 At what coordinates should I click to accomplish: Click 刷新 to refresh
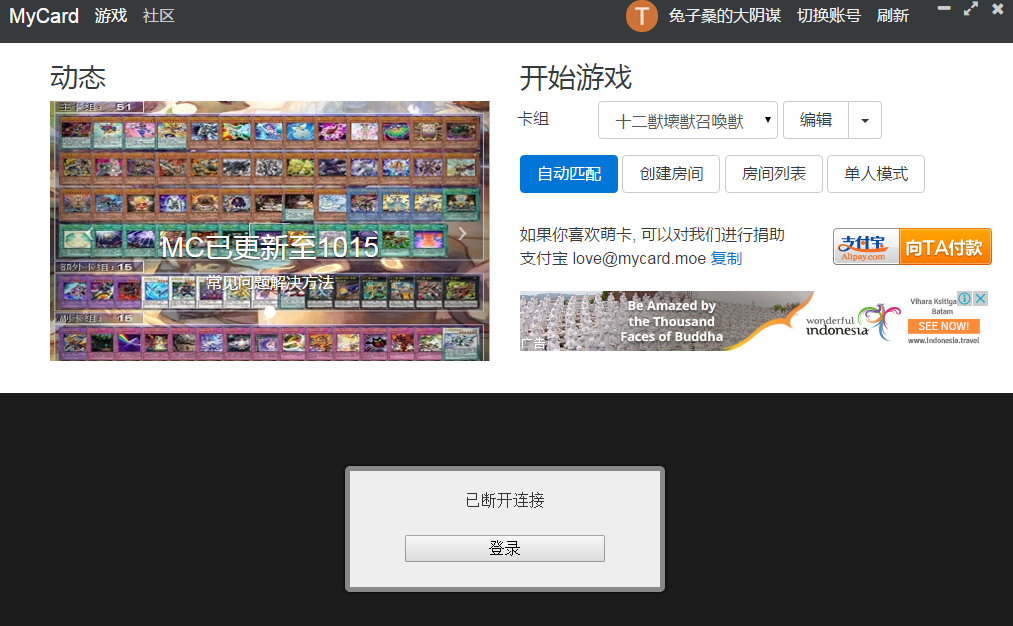[x=893, y=16]
